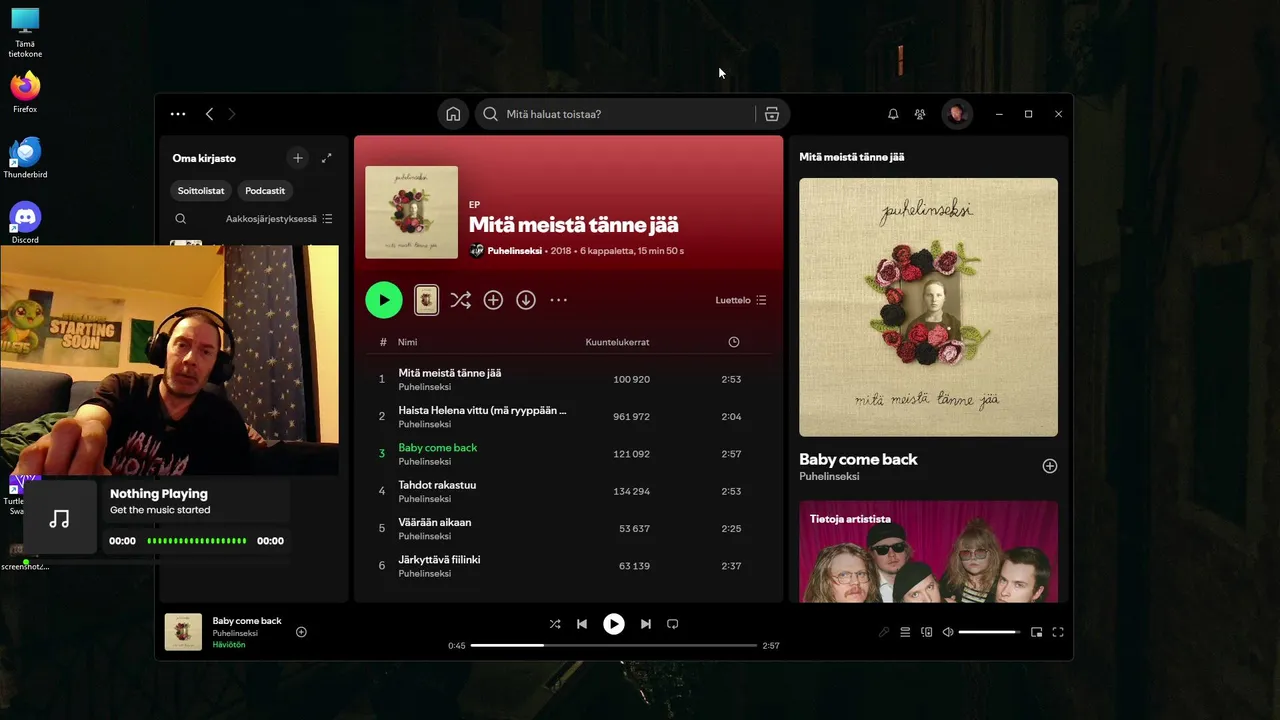Add the EP to library with plus
Image resolution: width=1280 pixels, height=720 pixels.
pyautogui.click(x=493, y=300)
